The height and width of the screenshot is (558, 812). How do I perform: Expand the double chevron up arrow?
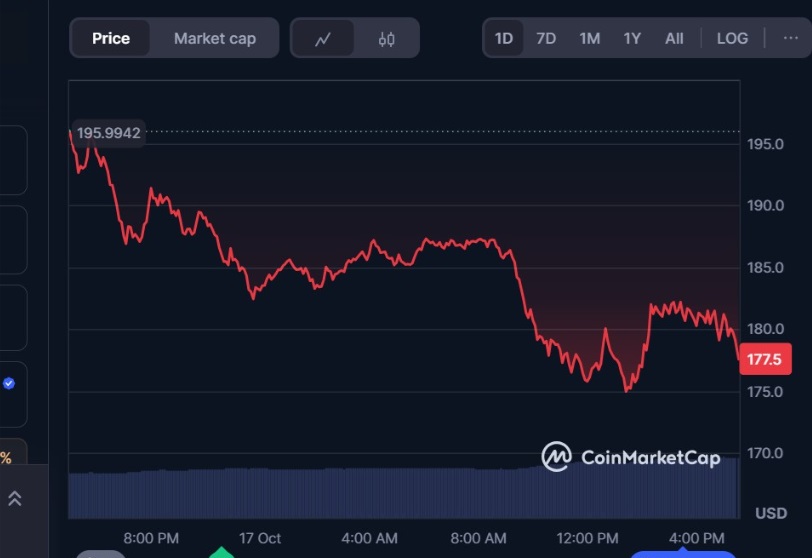tap(14, 498)
